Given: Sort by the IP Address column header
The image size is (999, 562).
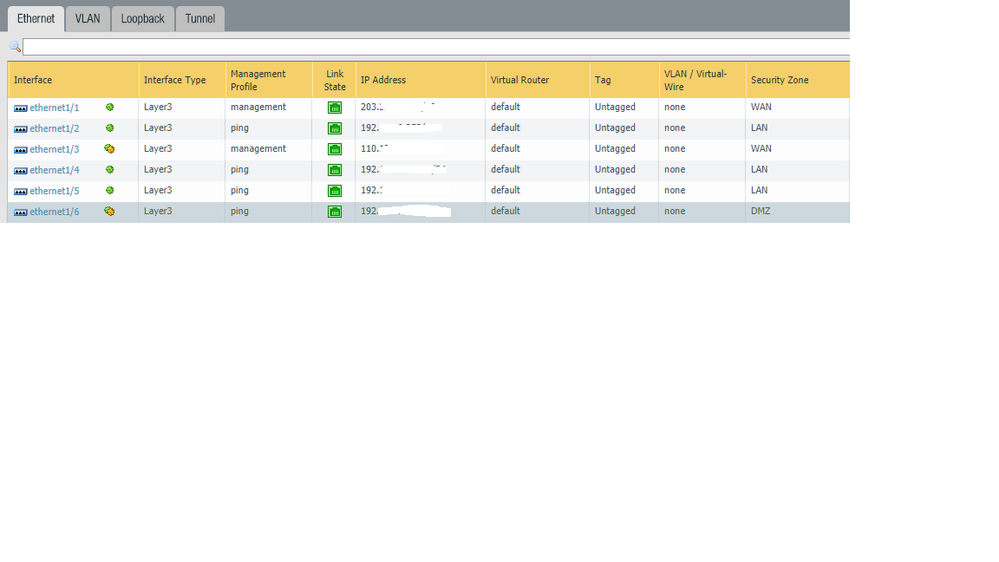Looking at the screenshot, I should pyautogui.click(x=420, y=80).
